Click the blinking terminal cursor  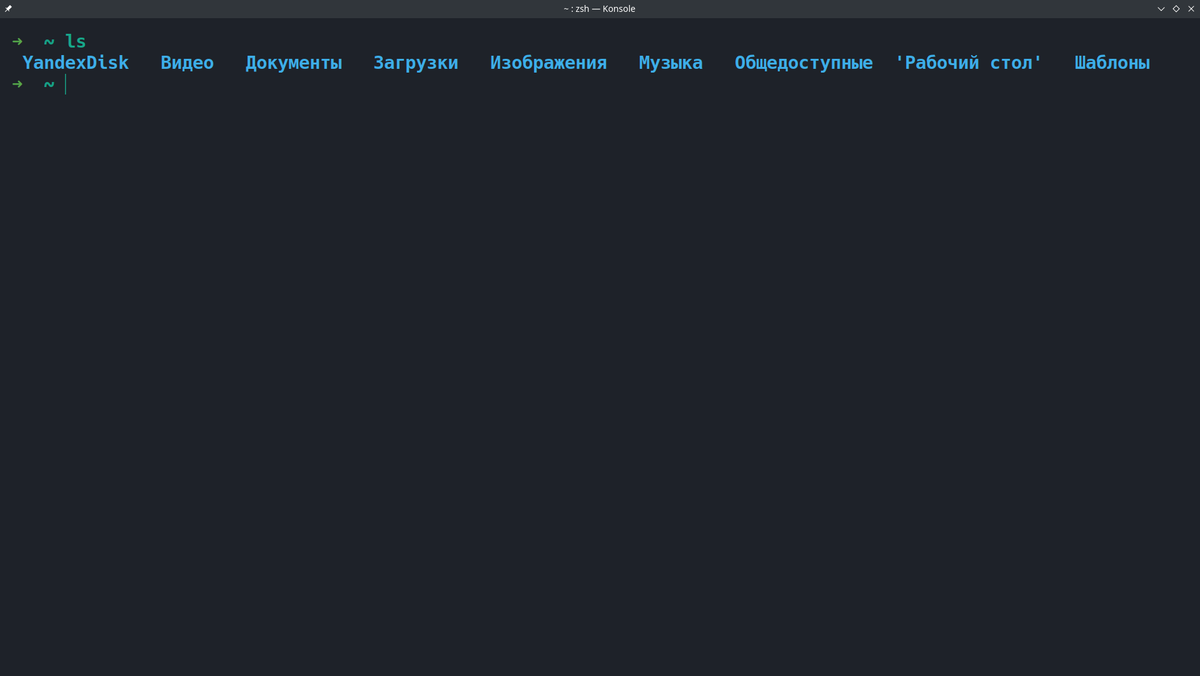65,84
